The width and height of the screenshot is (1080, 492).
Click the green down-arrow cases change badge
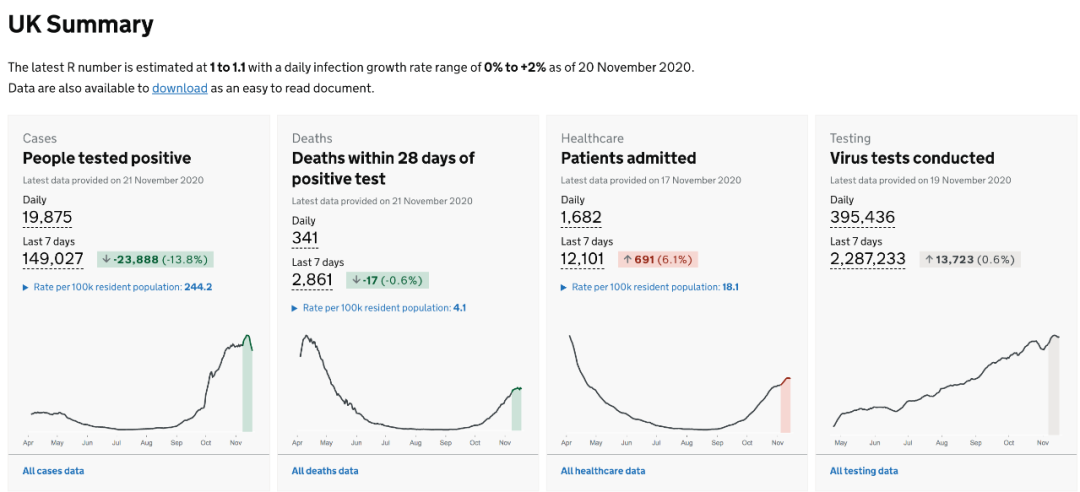click(155, 260)
